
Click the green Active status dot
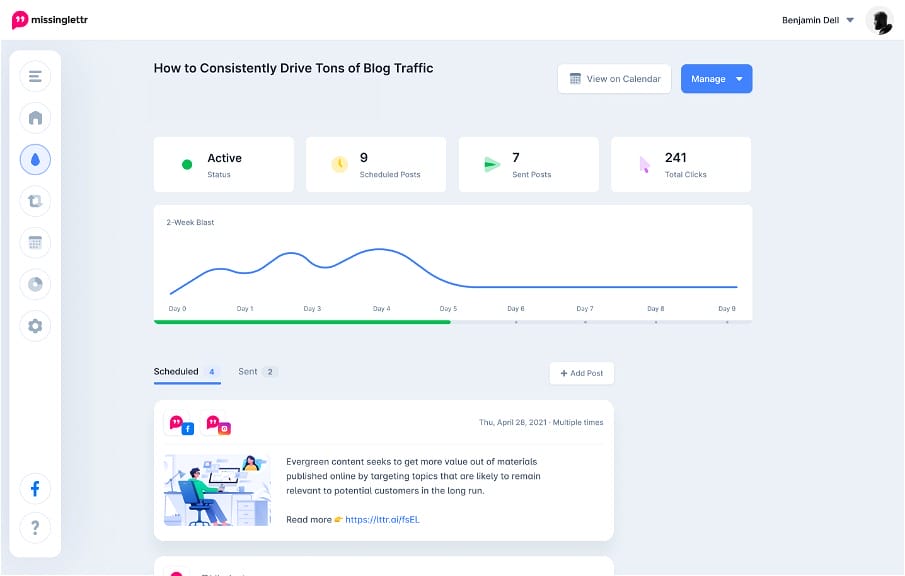point(187,164)
